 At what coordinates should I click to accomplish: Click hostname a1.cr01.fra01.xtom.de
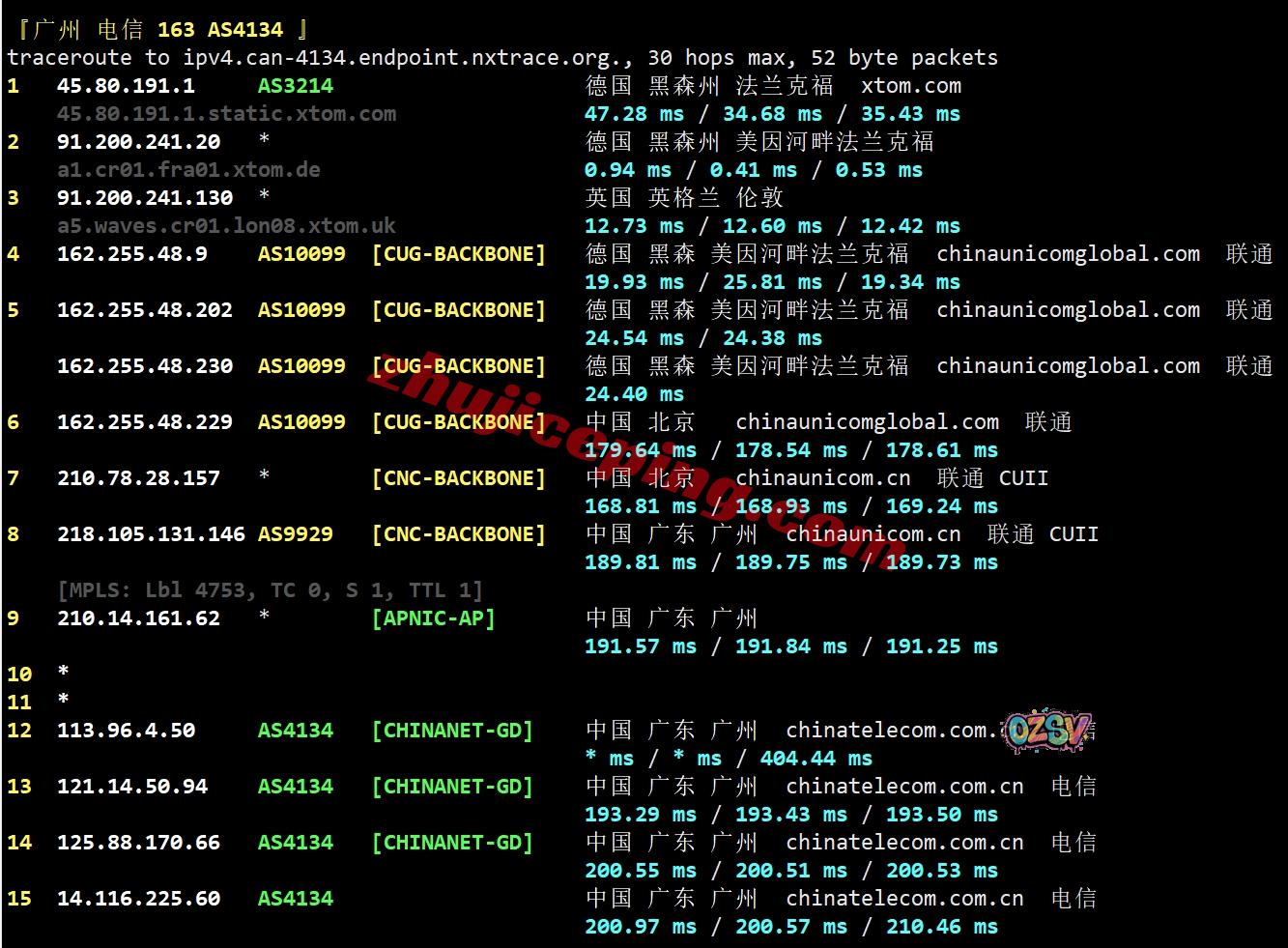click(x=188, y=170)
